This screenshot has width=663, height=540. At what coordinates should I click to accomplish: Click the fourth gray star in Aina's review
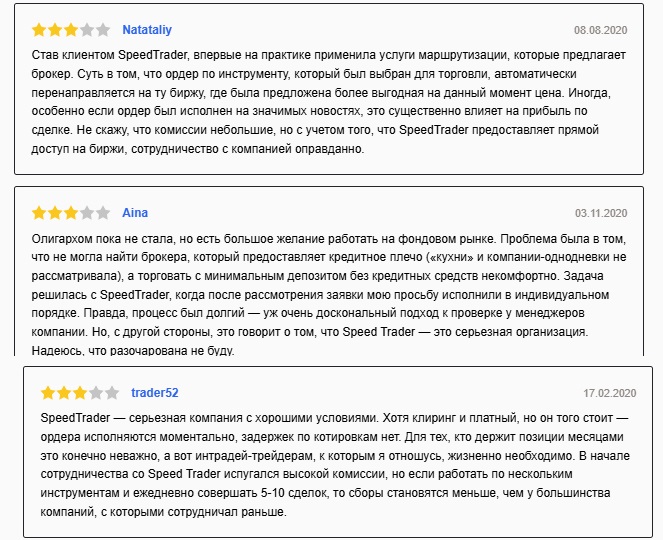point(87,213)
